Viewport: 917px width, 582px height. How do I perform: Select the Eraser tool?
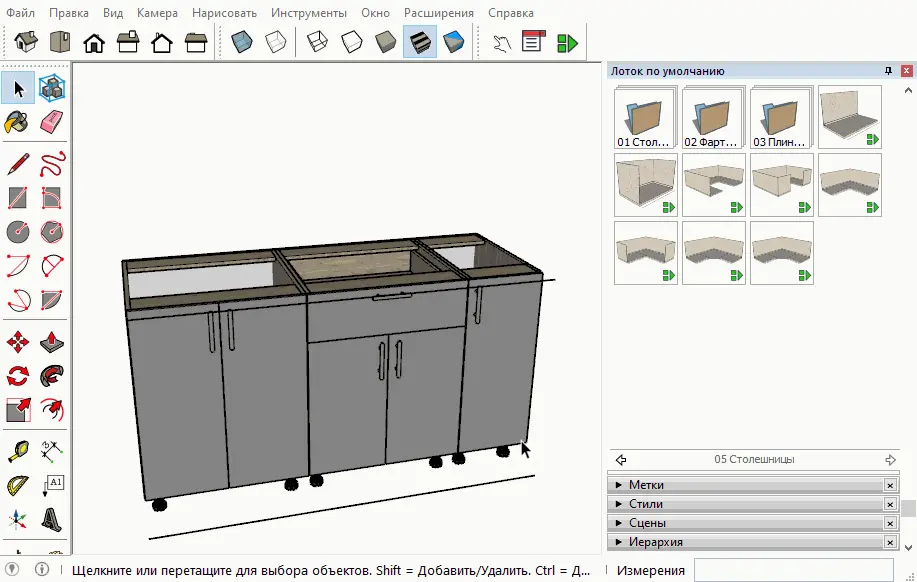[51, 122]
